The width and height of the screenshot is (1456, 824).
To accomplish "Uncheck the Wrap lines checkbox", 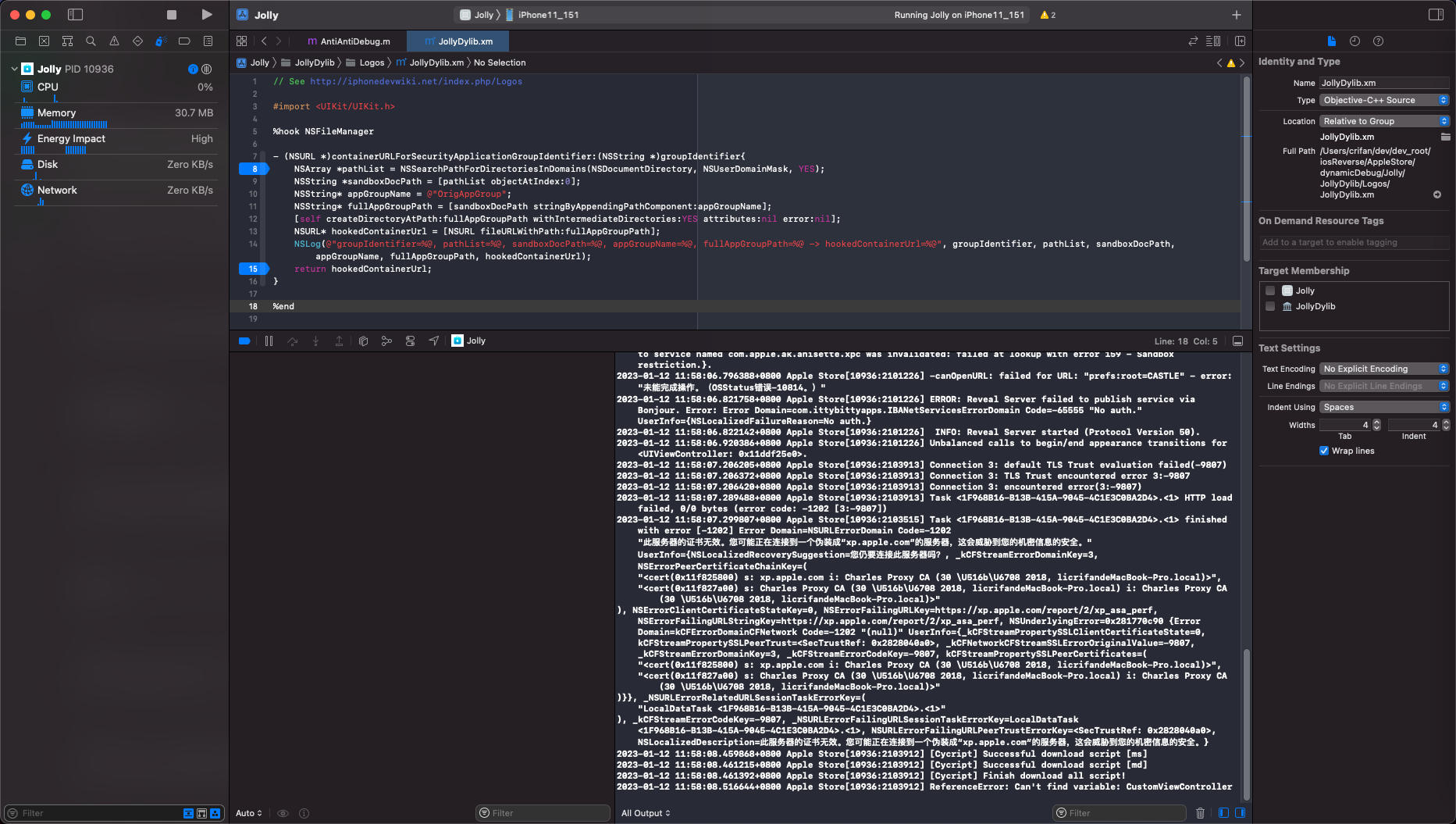I will 1324,451.
